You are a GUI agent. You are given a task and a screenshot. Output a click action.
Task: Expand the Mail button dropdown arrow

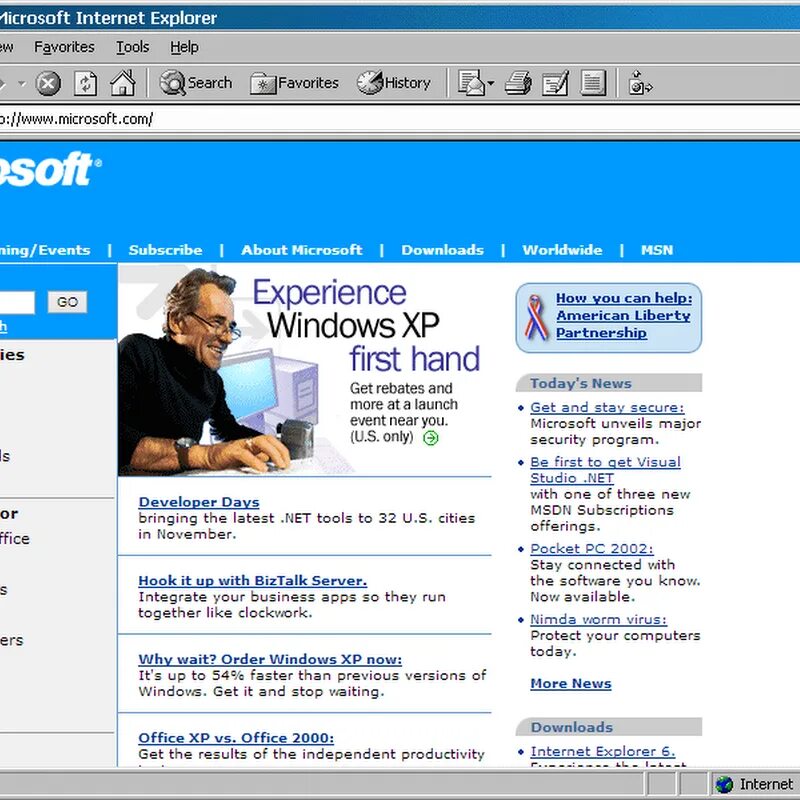(x=490, y=83)
